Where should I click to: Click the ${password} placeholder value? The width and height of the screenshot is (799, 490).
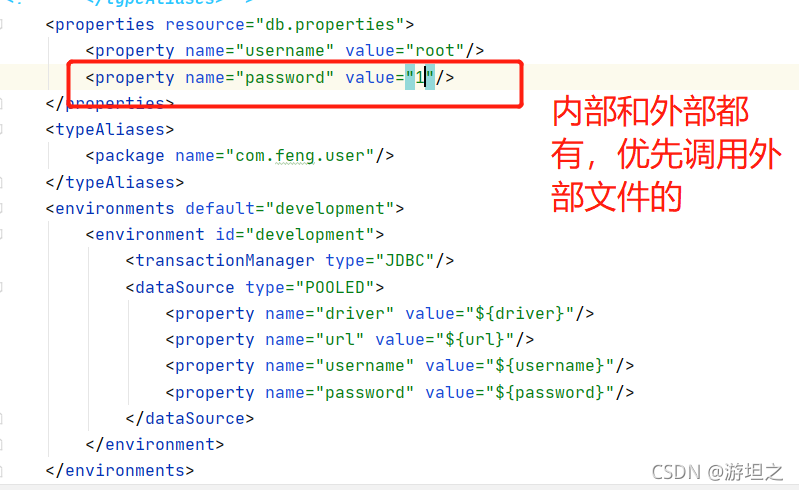(x=550, y=392)
